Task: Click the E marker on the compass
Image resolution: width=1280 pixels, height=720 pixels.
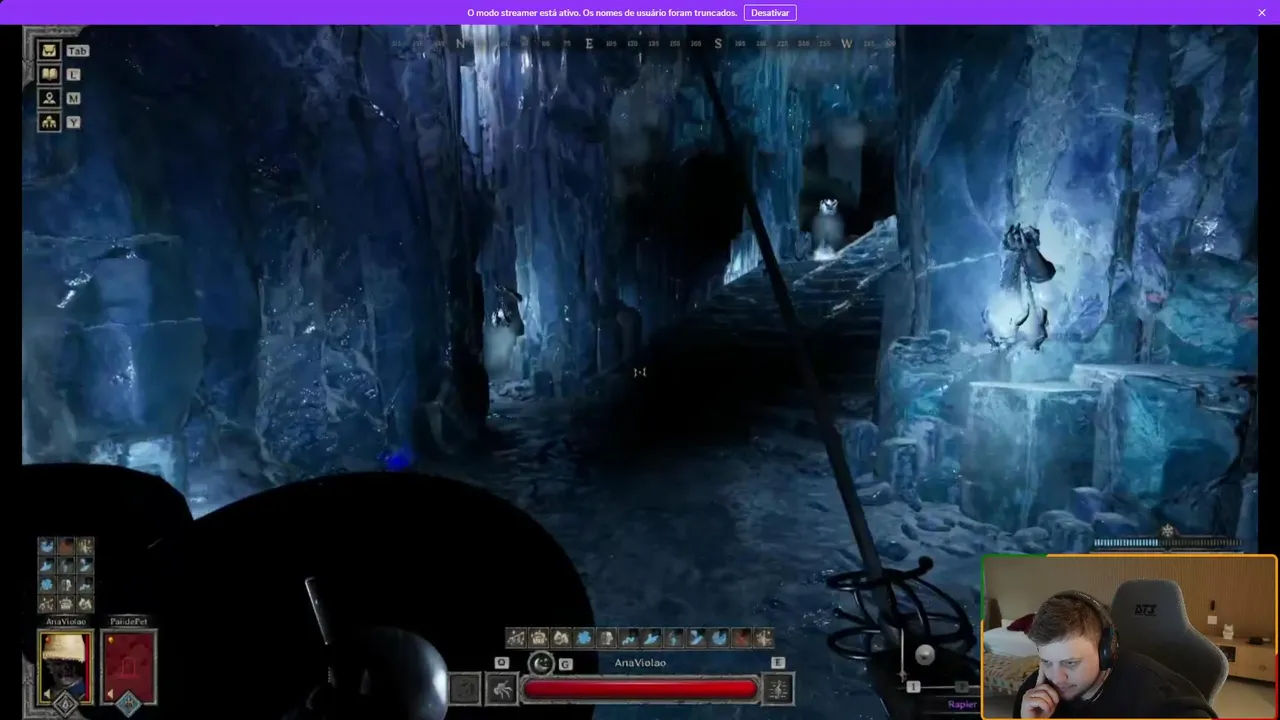Action: pyautogui.click(x=589, y=44)
